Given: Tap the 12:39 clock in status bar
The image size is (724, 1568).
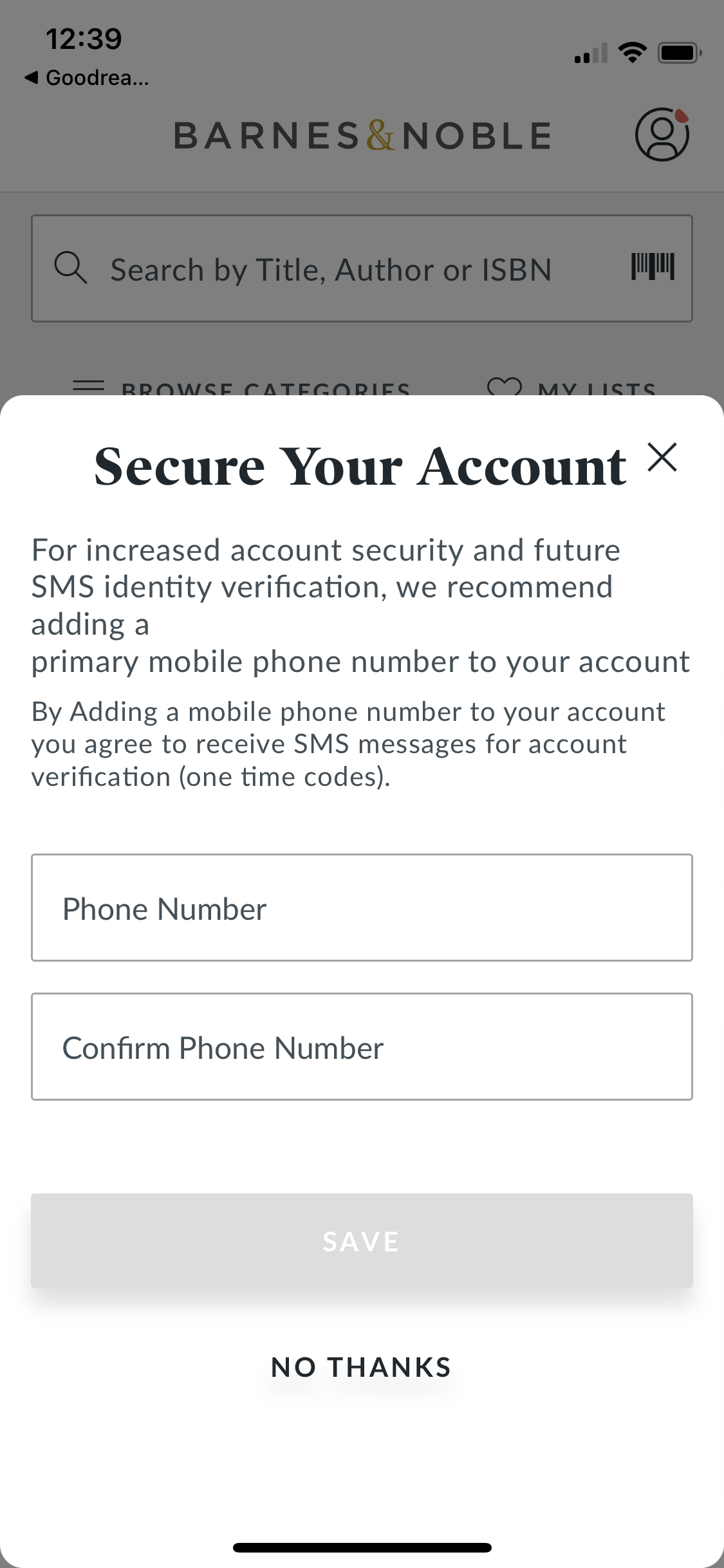Looking at the screenshot, I should click(84, 39).
